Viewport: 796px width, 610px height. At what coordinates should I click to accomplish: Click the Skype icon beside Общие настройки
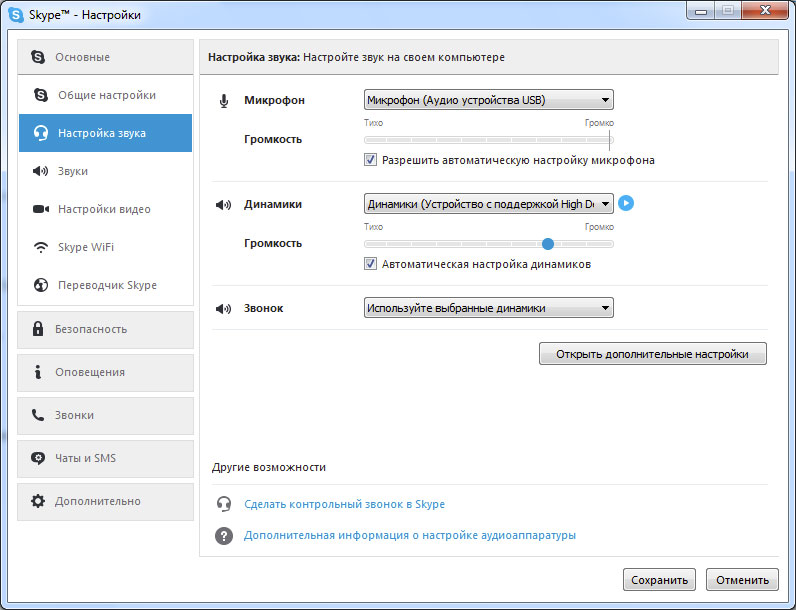(x=41, y=95)
